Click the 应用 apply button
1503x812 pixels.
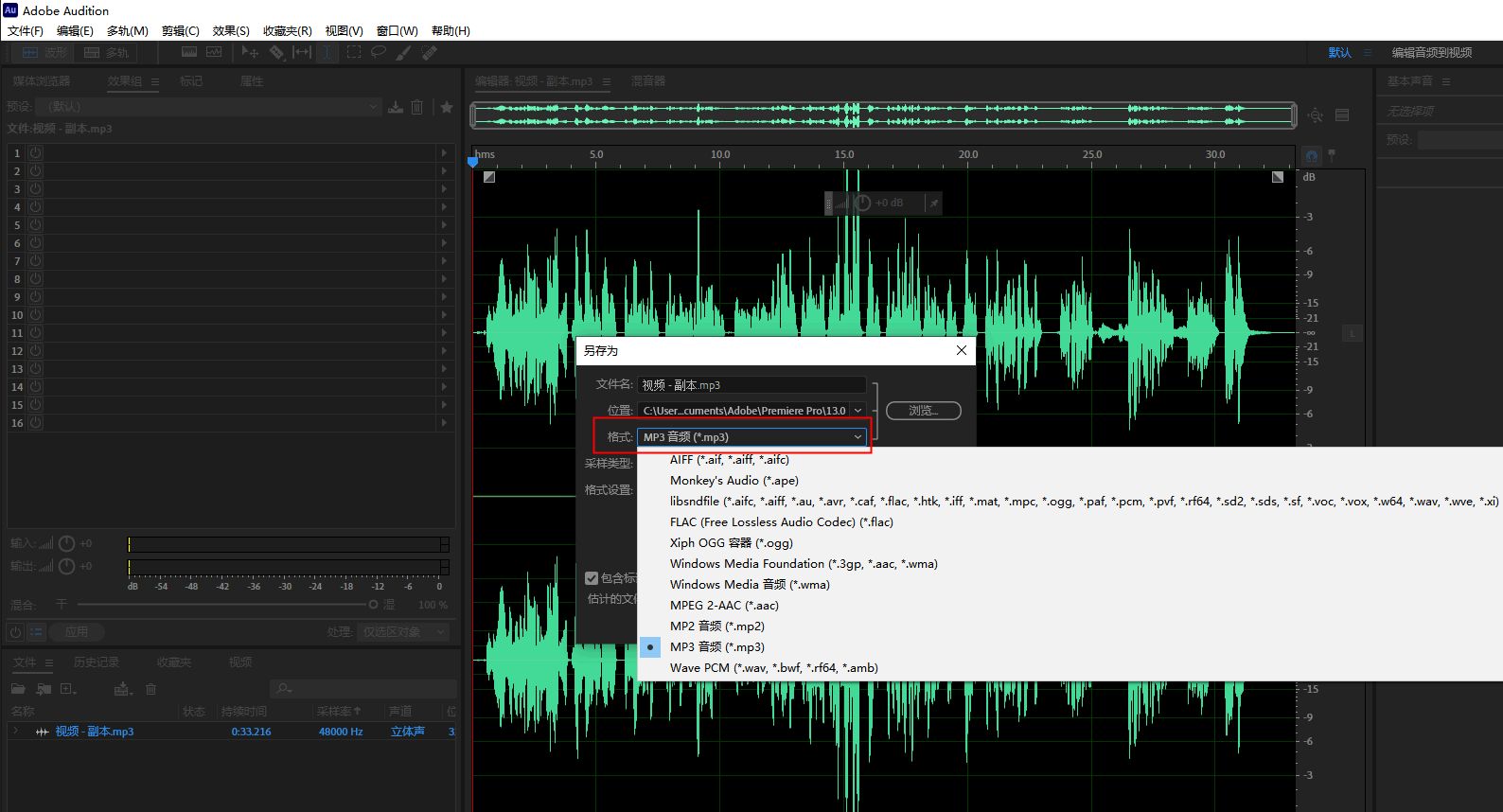[x=77, y=631]
